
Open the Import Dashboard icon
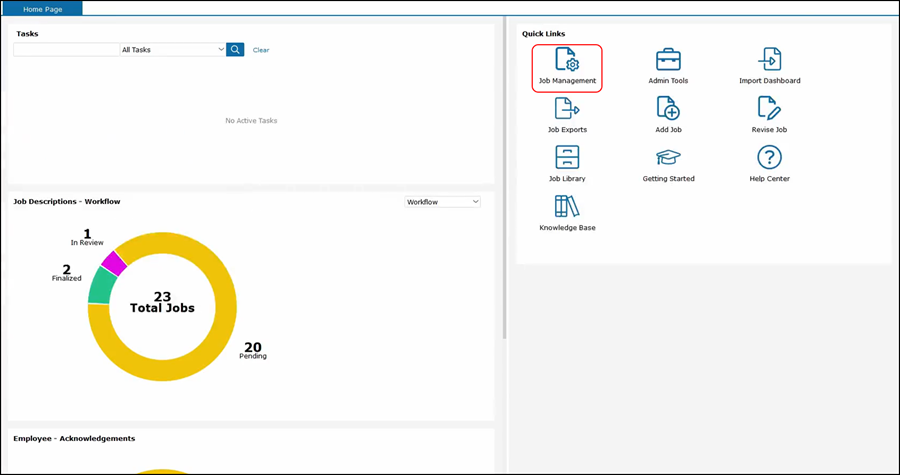point(769,60)
